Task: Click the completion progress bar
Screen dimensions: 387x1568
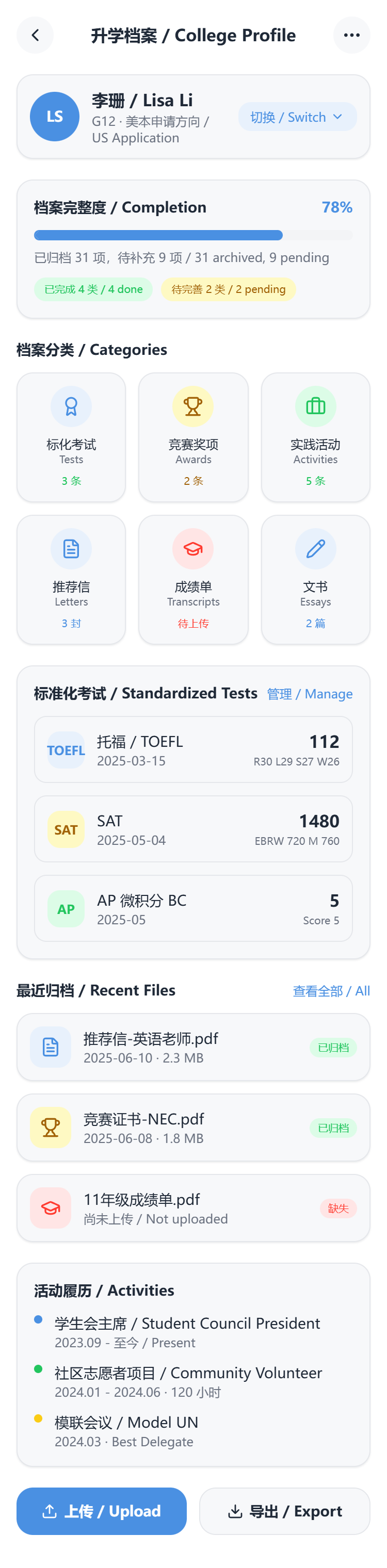Action: [193, 235]
